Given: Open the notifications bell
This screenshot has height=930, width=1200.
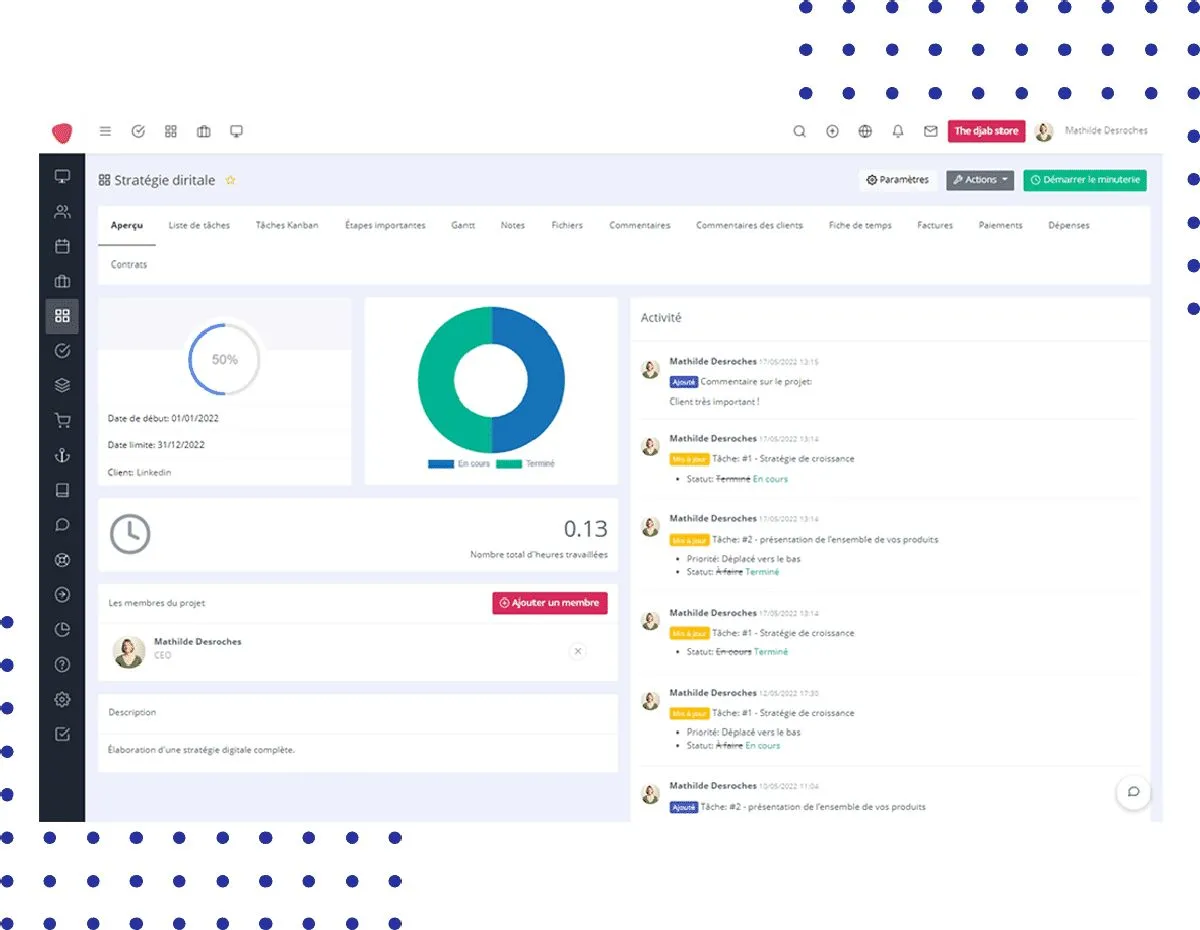Looking at the screenshot, I should pyautogui.click(x=898, y=131).
